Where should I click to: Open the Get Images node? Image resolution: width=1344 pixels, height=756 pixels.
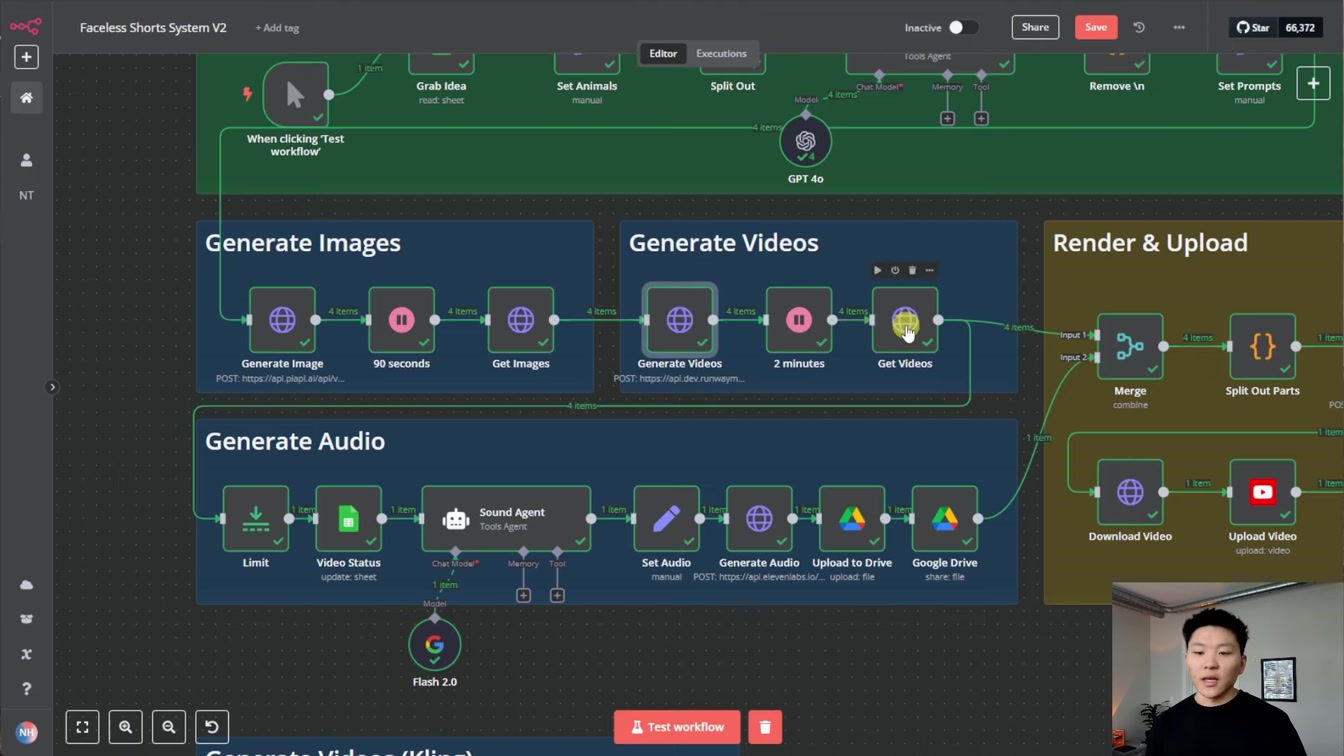point(520,320)
